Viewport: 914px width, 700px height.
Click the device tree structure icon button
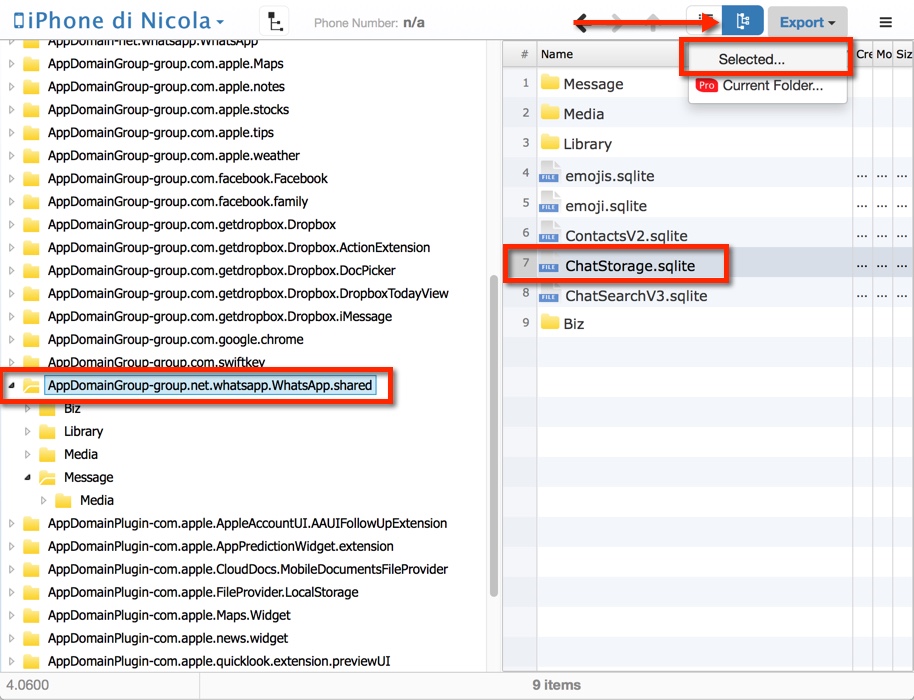click(x=274, y=22)
